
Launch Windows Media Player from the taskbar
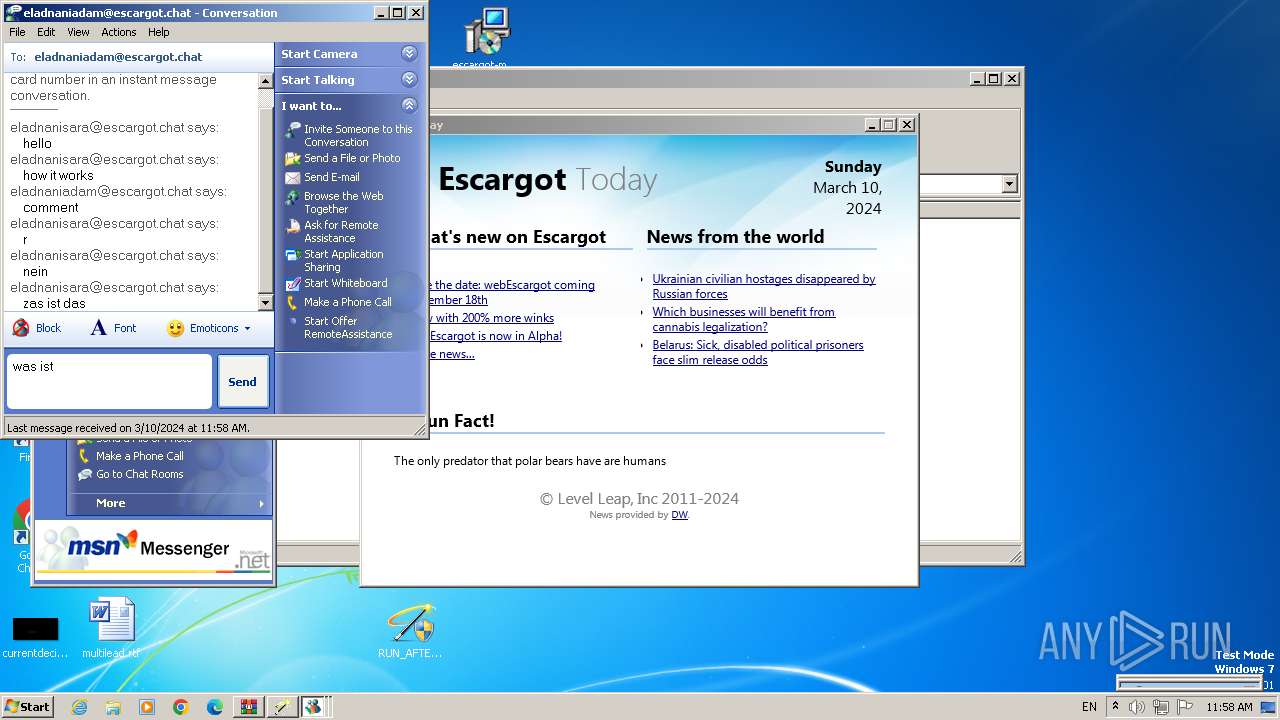pyautogui.click(x=147, y=707)
